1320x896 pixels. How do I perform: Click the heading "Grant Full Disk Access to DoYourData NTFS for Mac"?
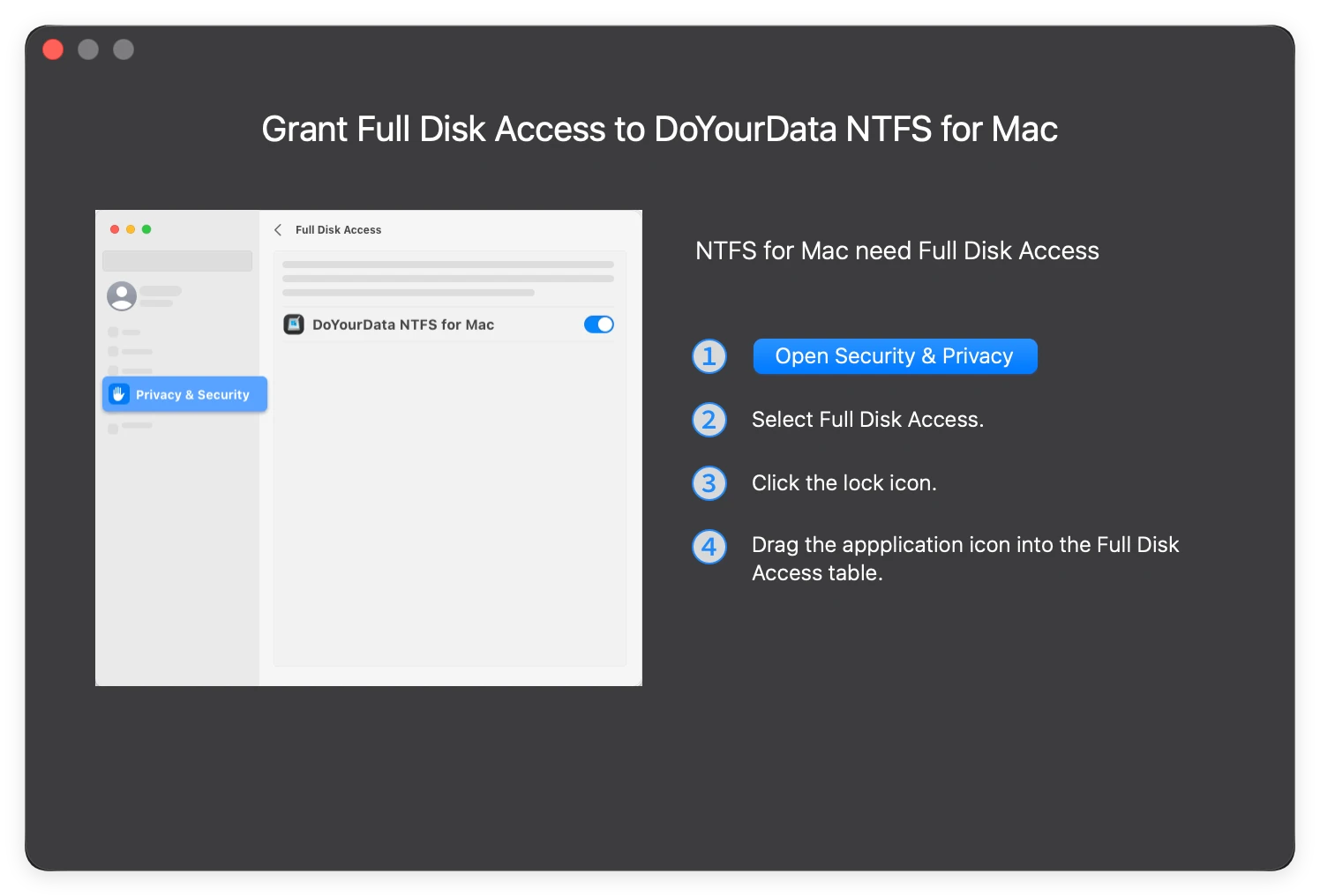[660, 129]
